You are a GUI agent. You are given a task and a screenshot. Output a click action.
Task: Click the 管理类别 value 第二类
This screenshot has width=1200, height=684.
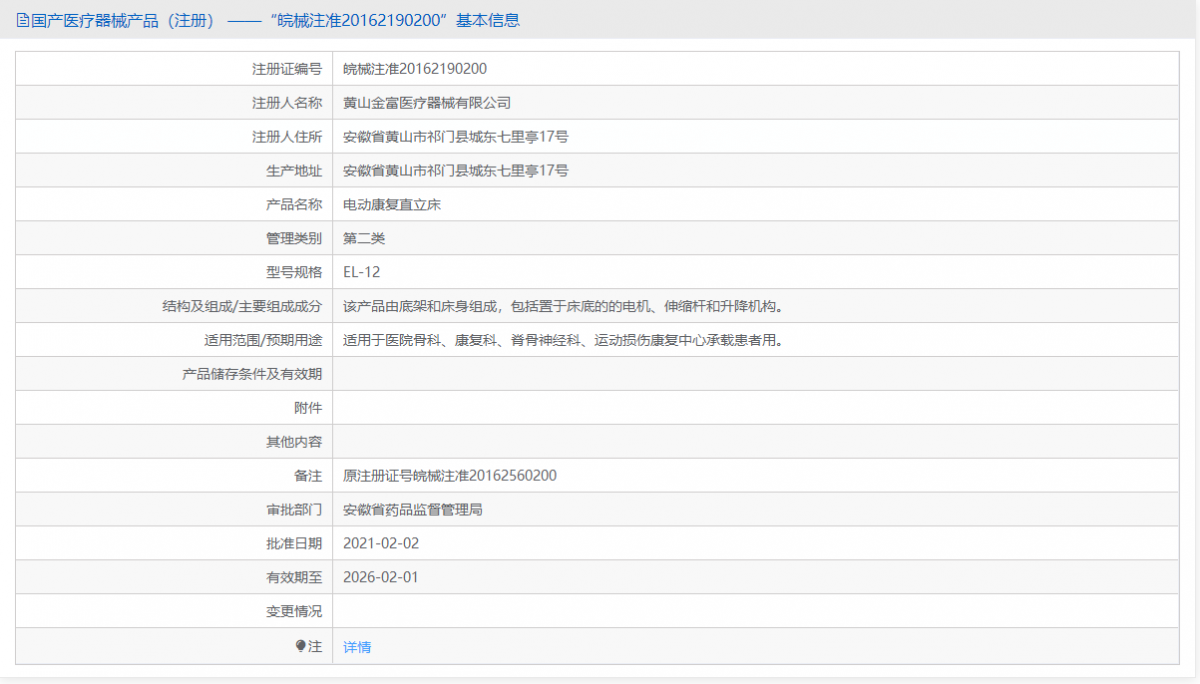click(x=364, y=238)
